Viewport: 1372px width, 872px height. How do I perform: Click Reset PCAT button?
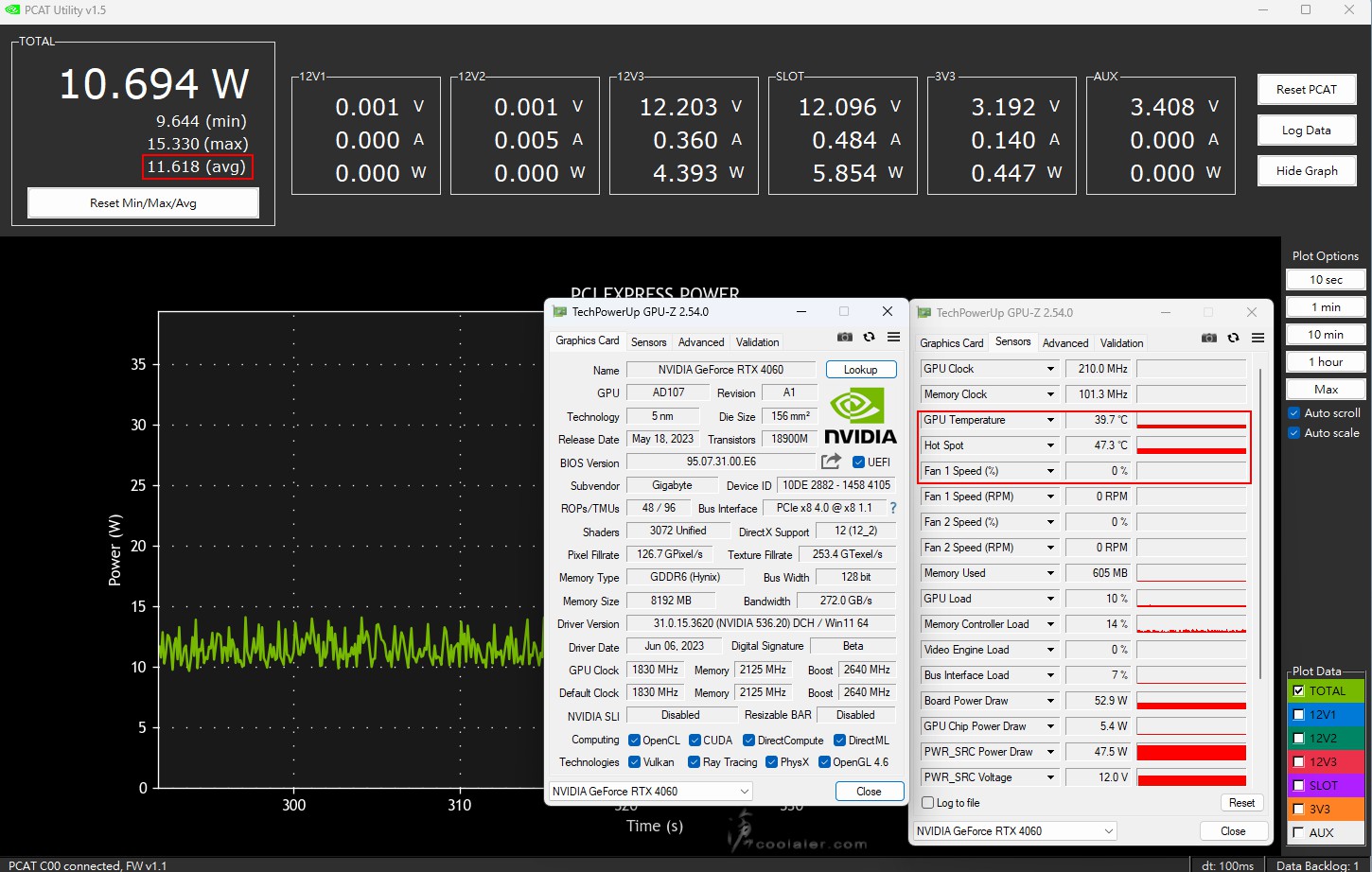pos(1307,90)
